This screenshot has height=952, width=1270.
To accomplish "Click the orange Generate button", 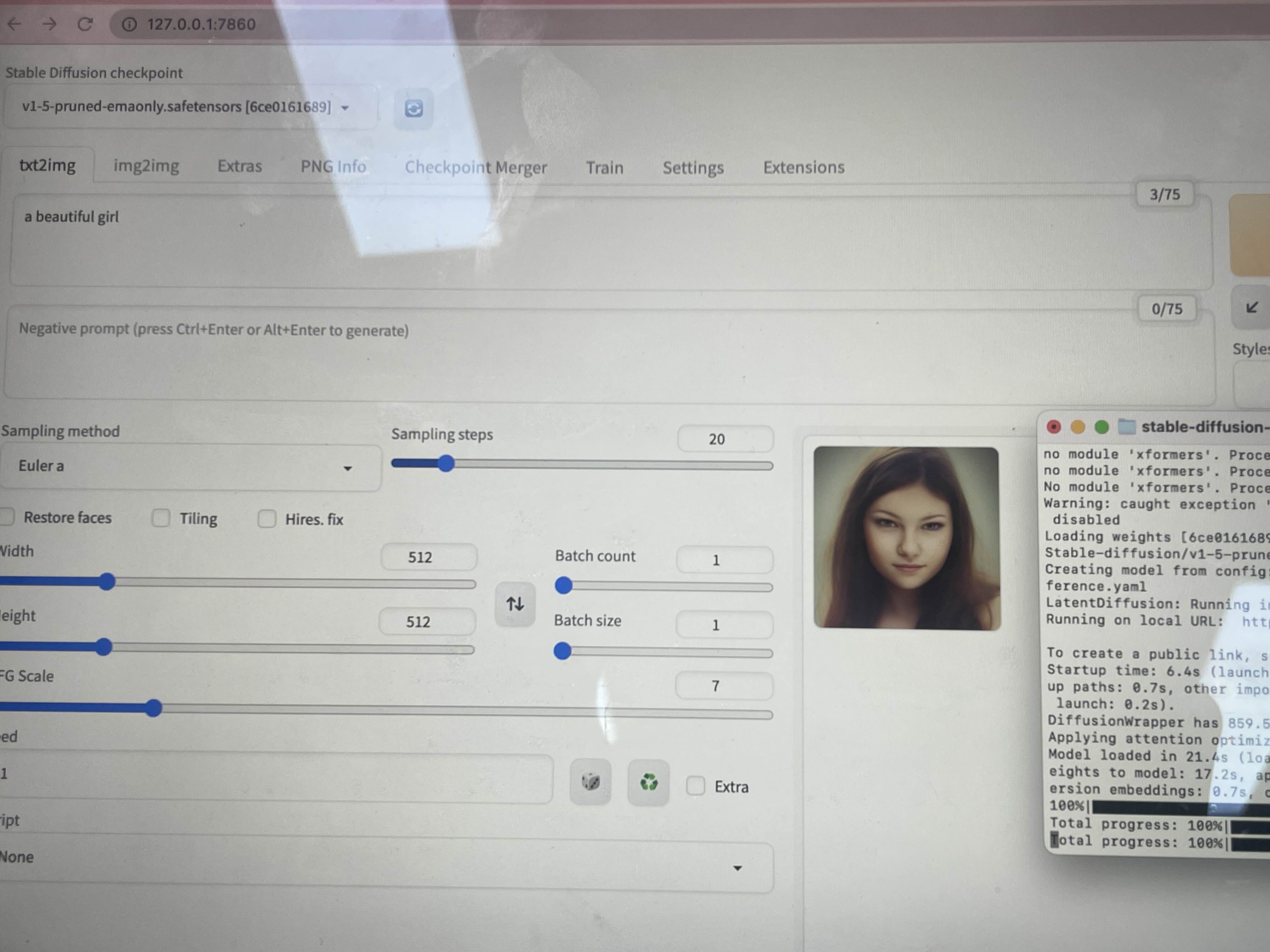I will pyautogui.click(x=1250, y=235).
